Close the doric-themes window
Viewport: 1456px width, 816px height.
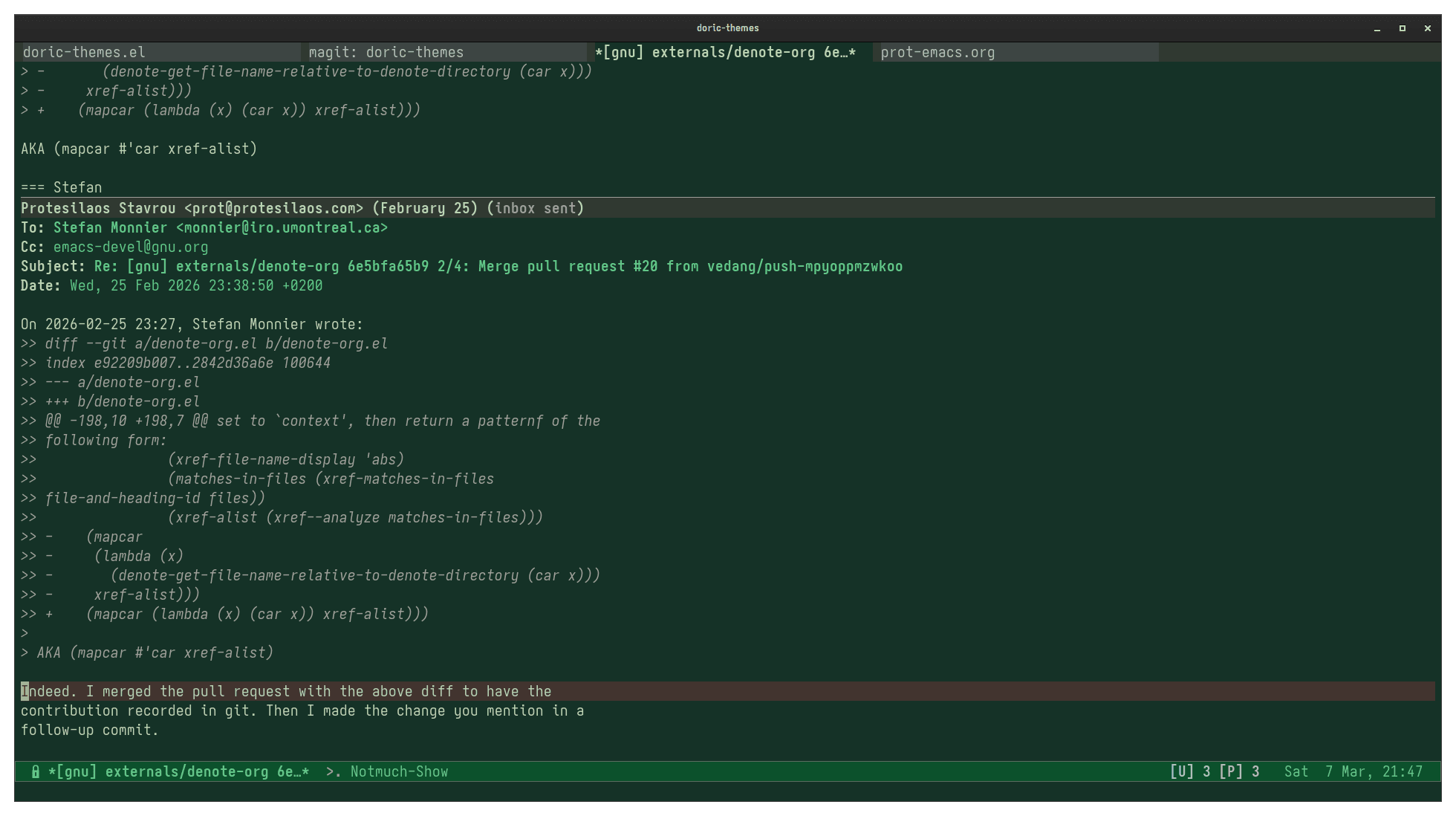pyautogui.click(x=1427, y=28)
